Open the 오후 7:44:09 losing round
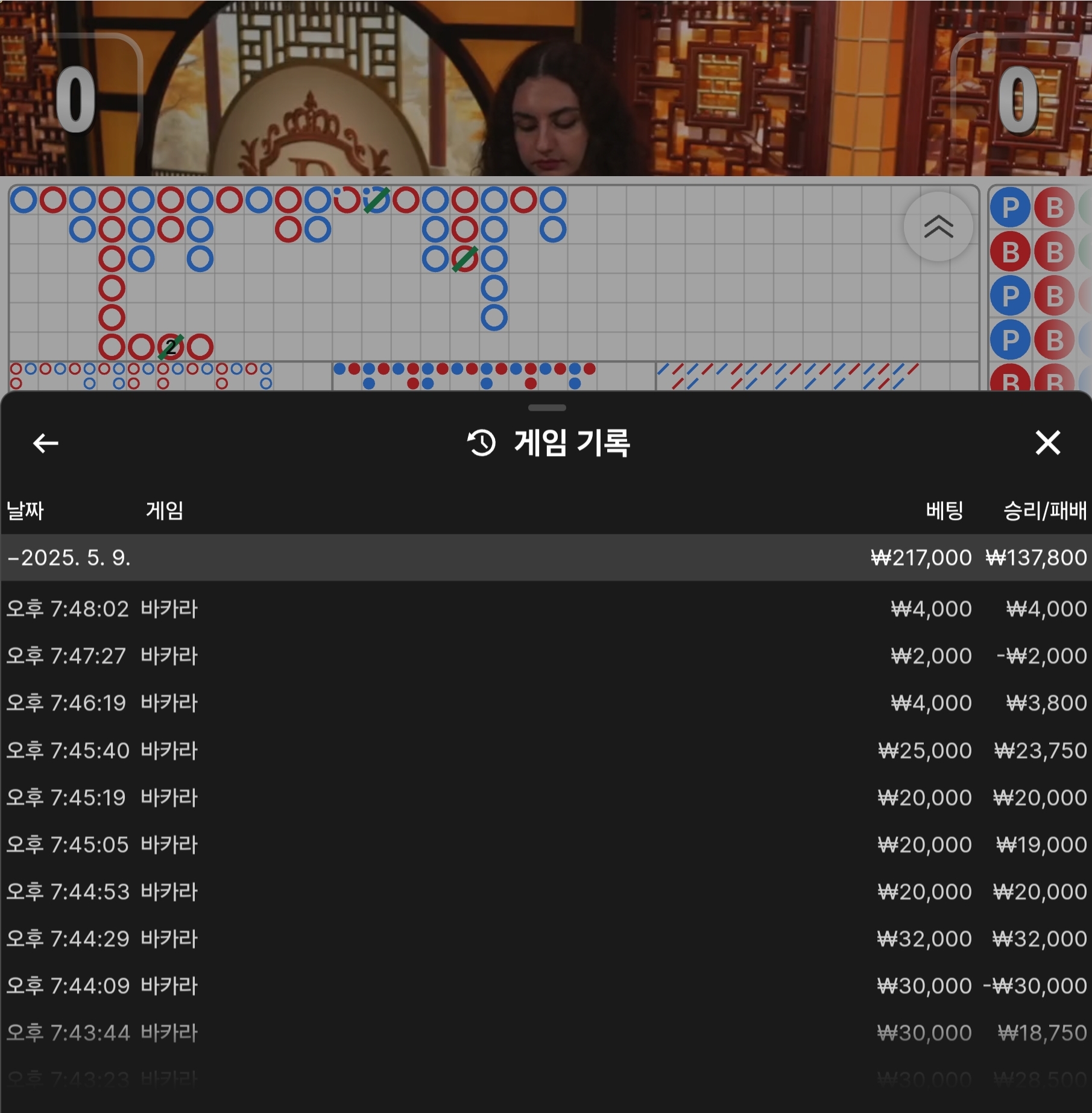 pos(546,986)
